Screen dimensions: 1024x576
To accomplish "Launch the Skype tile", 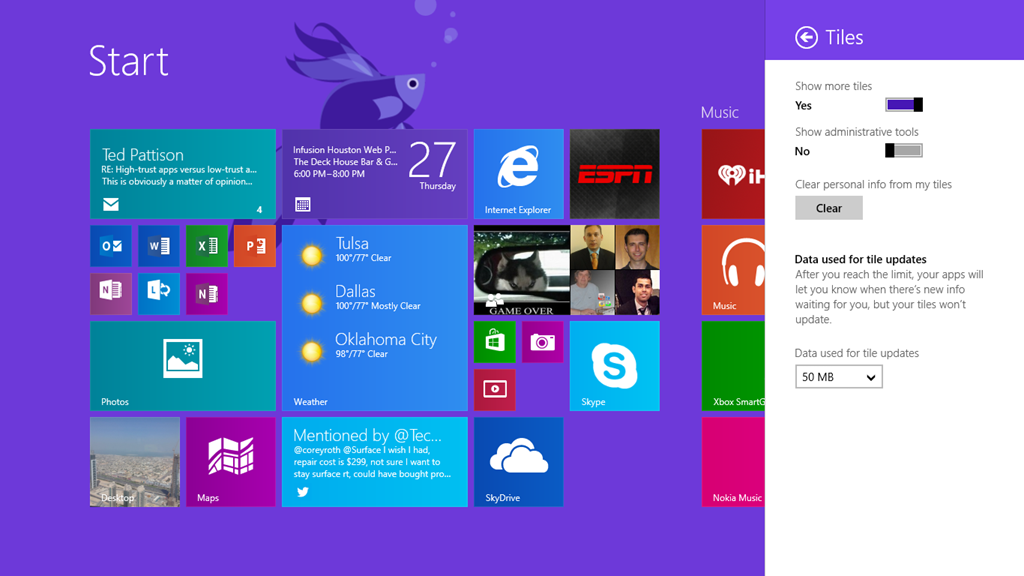I will [615, 366].
